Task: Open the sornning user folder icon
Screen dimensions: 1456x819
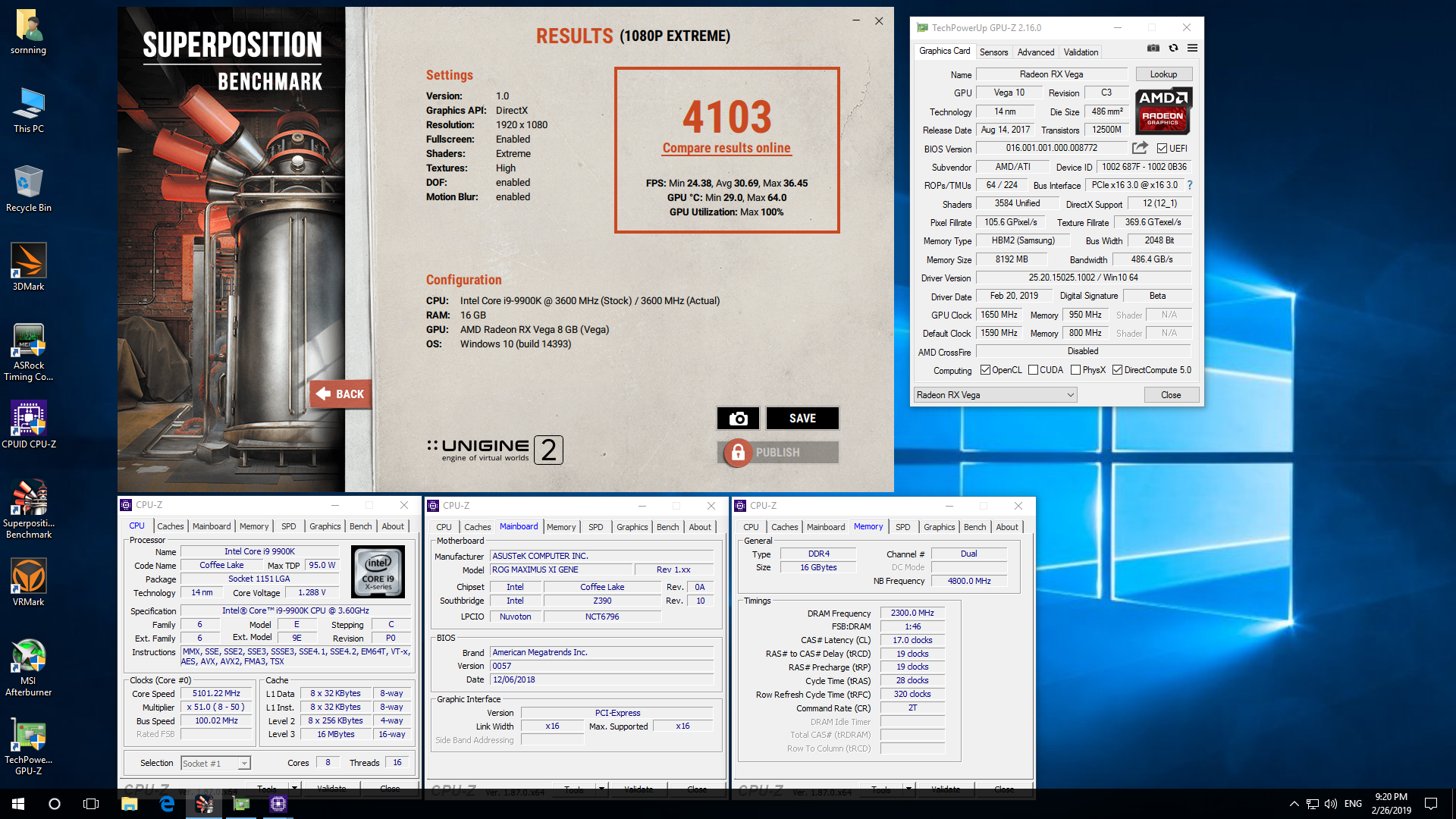Action: 28,32
